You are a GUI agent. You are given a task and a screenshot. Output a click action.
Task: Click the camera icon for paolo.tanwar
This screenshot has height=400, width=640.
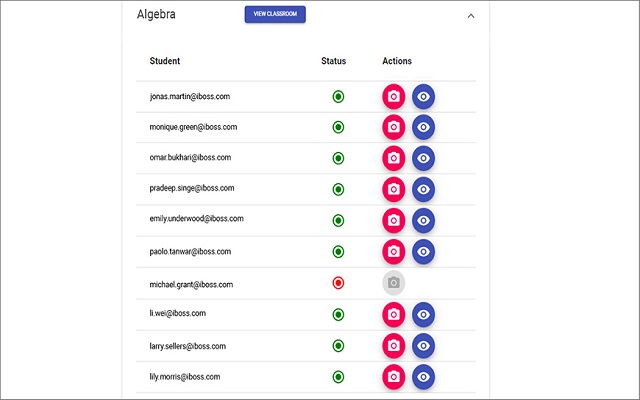click(393, 251)
